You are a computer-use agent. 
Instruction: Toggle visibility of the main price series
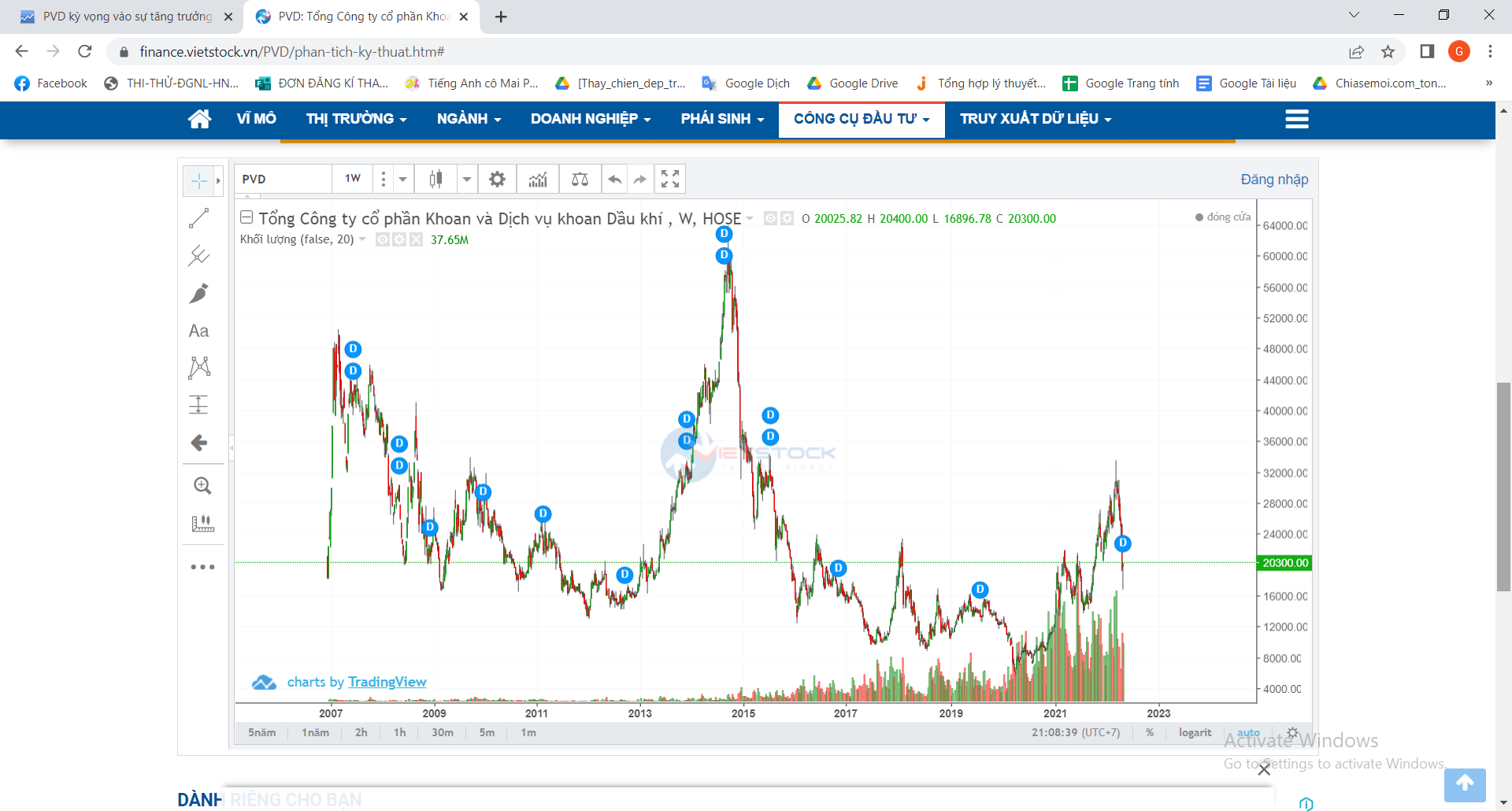pyautogui.click(x=770, y=219)
